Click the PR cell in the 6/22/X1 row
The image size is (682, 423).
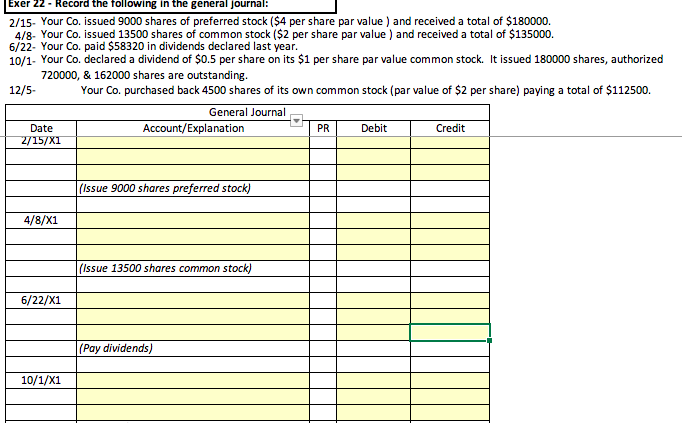click(323, 300)
